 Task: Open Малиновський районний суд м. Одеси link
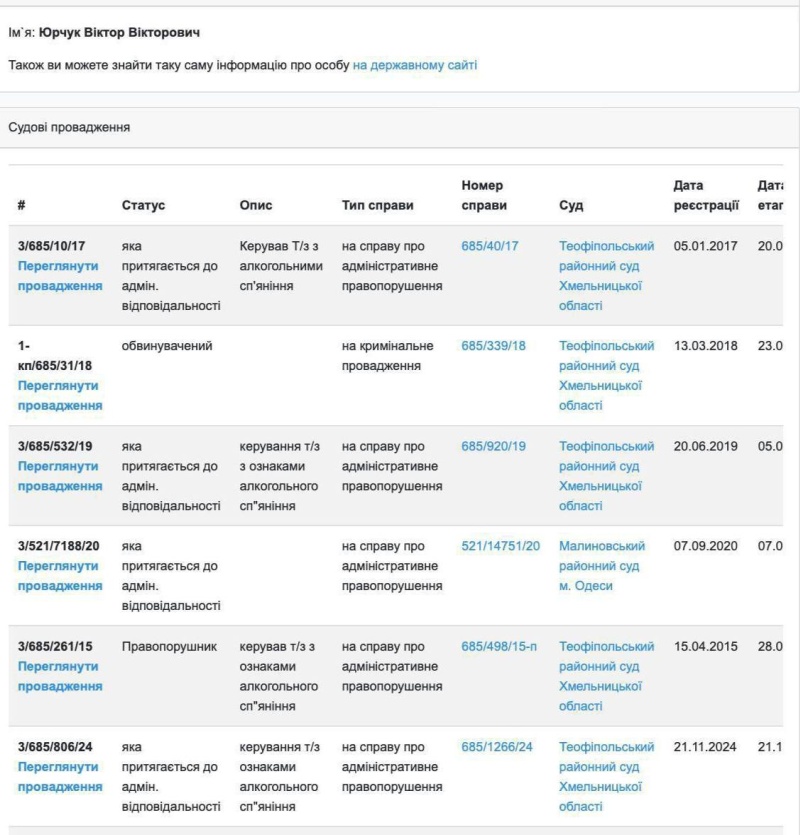(602, 566)
